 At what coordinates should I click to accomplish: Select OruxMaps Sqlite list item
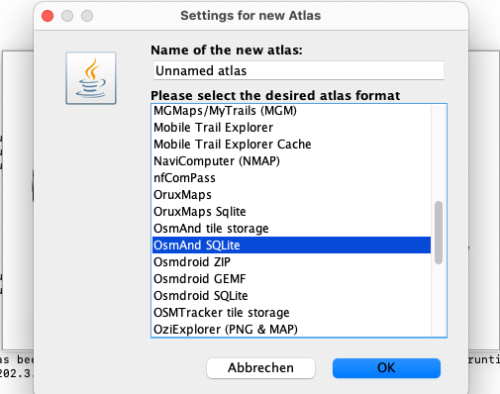coord(292,212)
